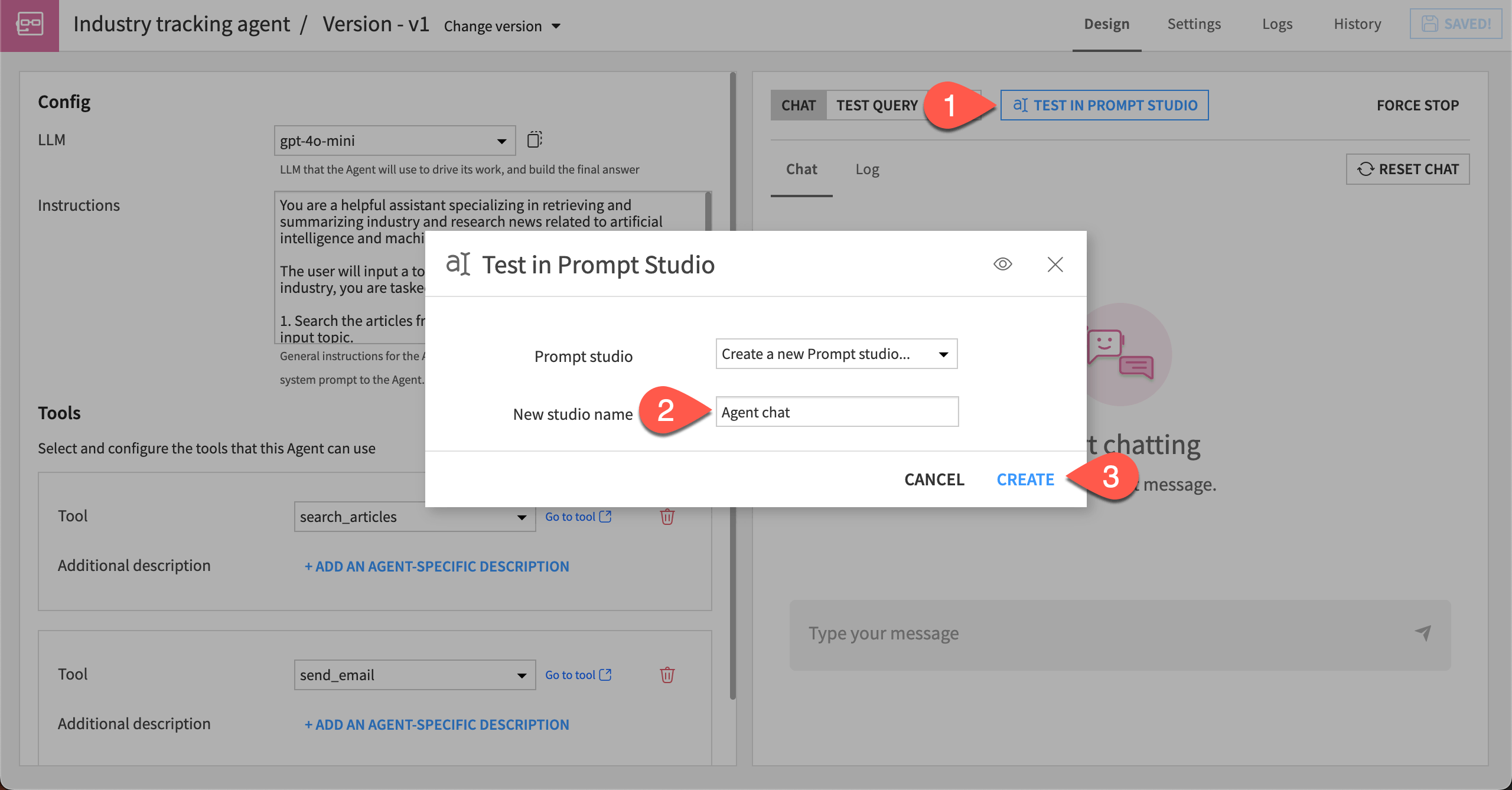Click the RESET CHAT refresh icon

tap(1365, 169)
